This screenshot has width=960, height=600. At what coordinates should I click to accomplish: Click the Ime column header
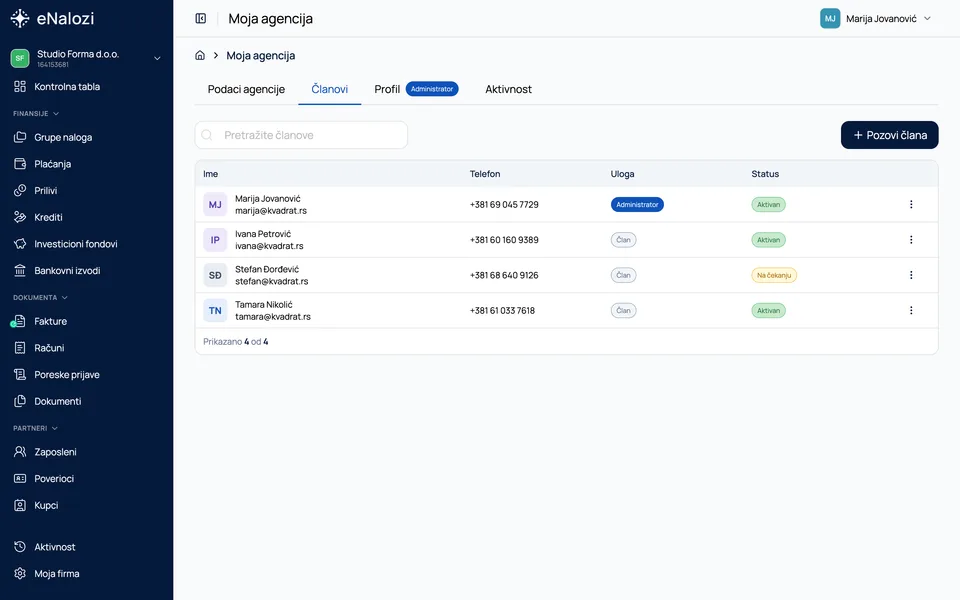pyautogui.click(x=211, y=174)
